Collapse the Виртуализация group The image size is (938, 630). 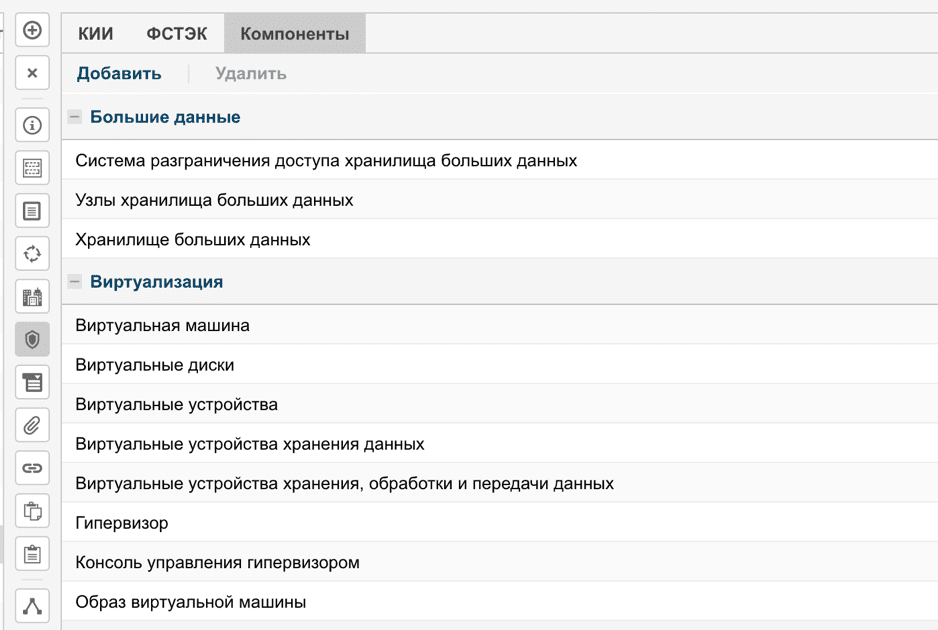pyautogui.click(x=75, y=282)
